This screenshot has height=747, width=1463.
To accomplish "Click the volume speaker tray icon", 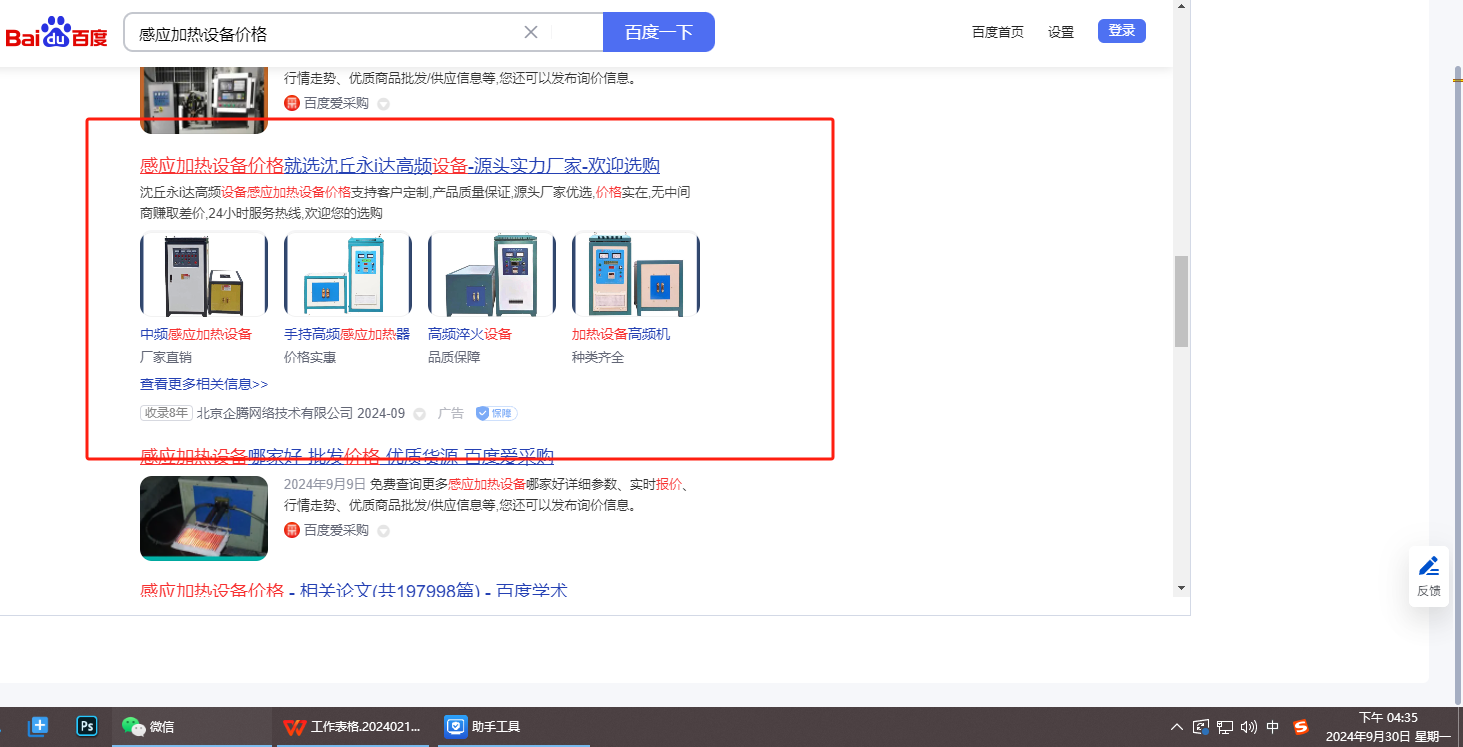I will point(1248,727).
